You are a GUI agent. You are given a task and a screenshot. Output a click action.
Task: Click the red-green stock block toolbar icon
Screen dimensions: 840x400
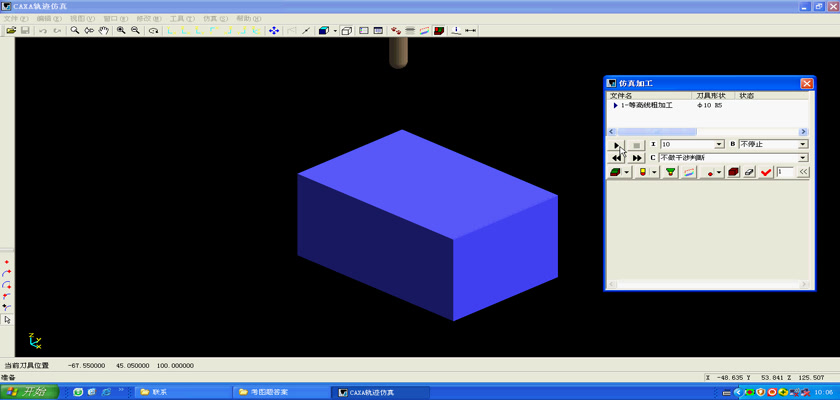click(439, 31)
